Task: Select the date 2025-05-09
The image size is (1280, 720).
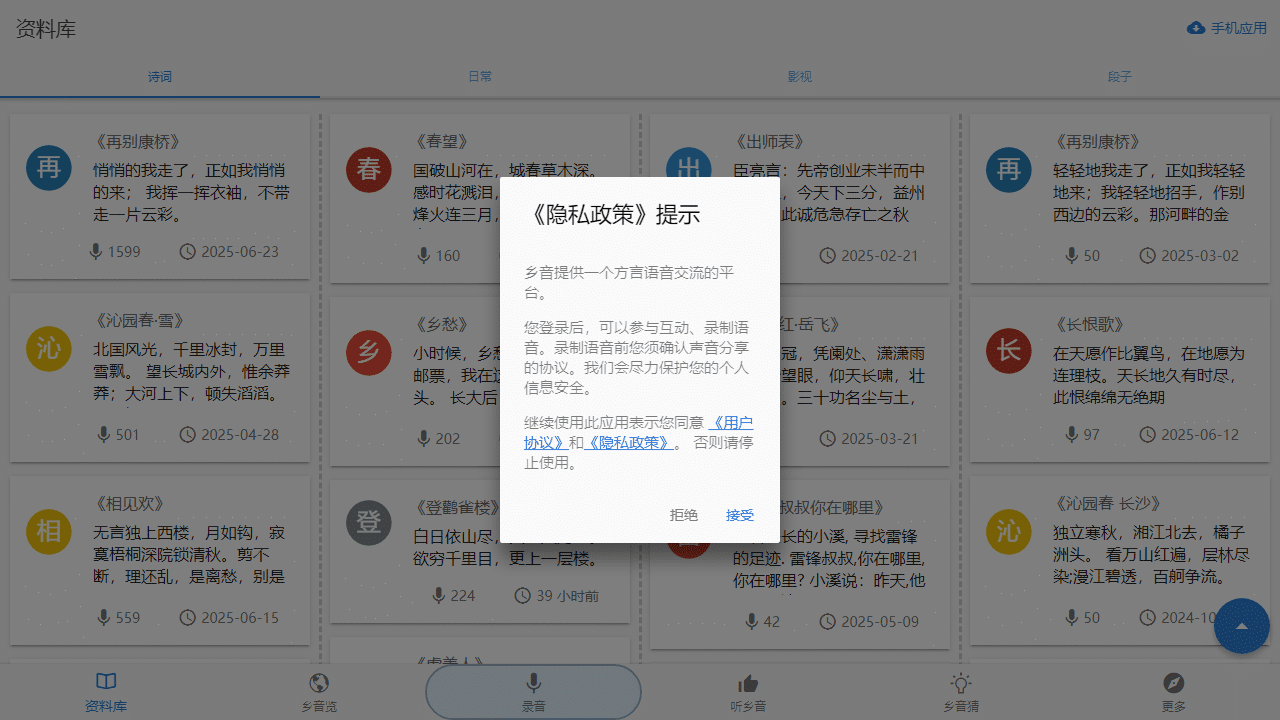Action: [x=880, y=621]
